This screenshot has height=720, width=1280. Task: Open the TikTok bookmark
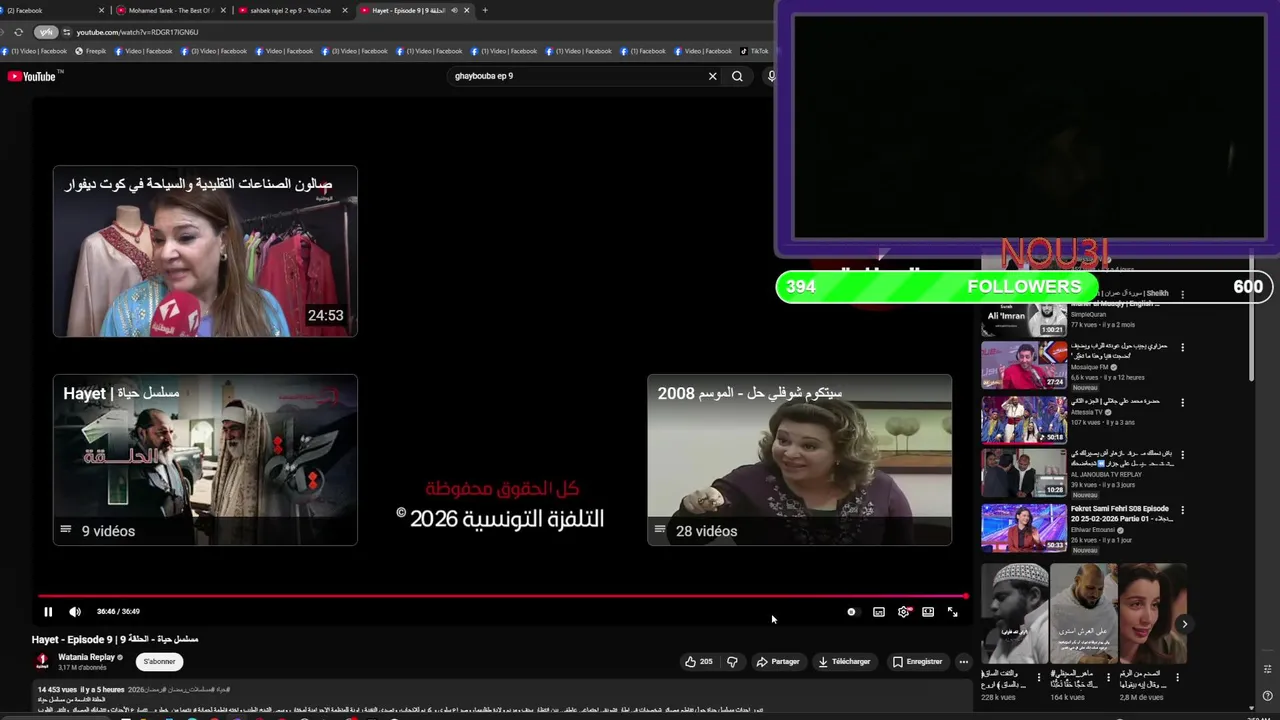[754, 51]
